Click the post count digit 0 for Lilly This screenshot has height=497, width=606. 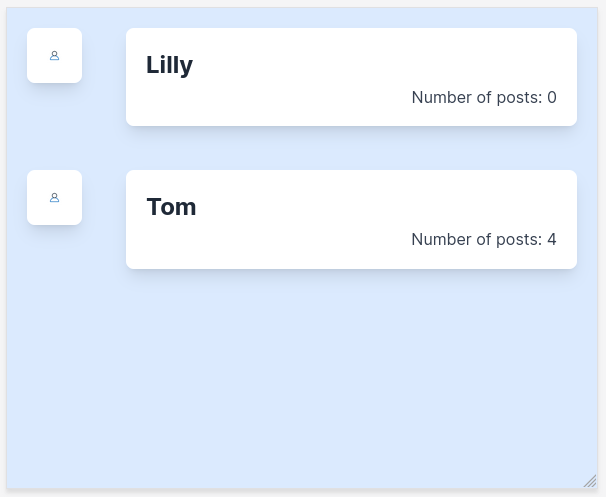(x=552, y=97)
